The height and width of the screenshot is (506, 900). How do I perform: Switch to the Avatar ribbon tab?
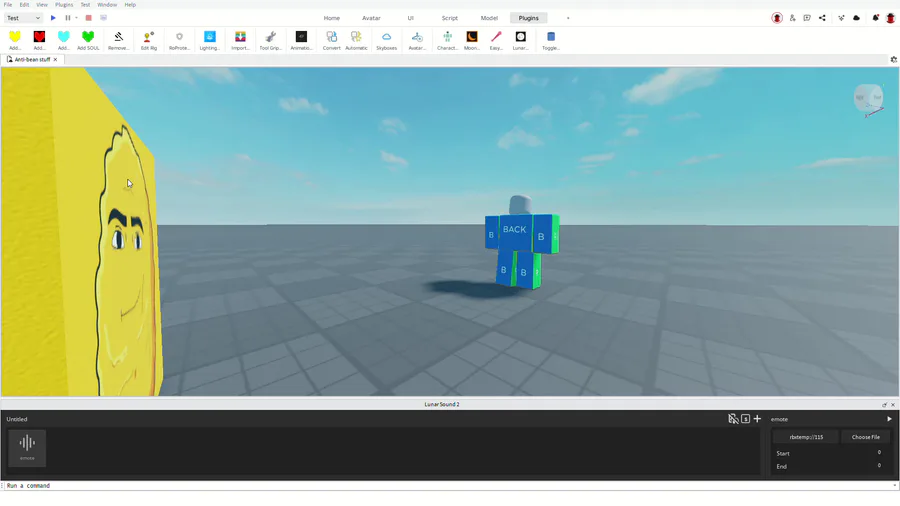[371, 18]
